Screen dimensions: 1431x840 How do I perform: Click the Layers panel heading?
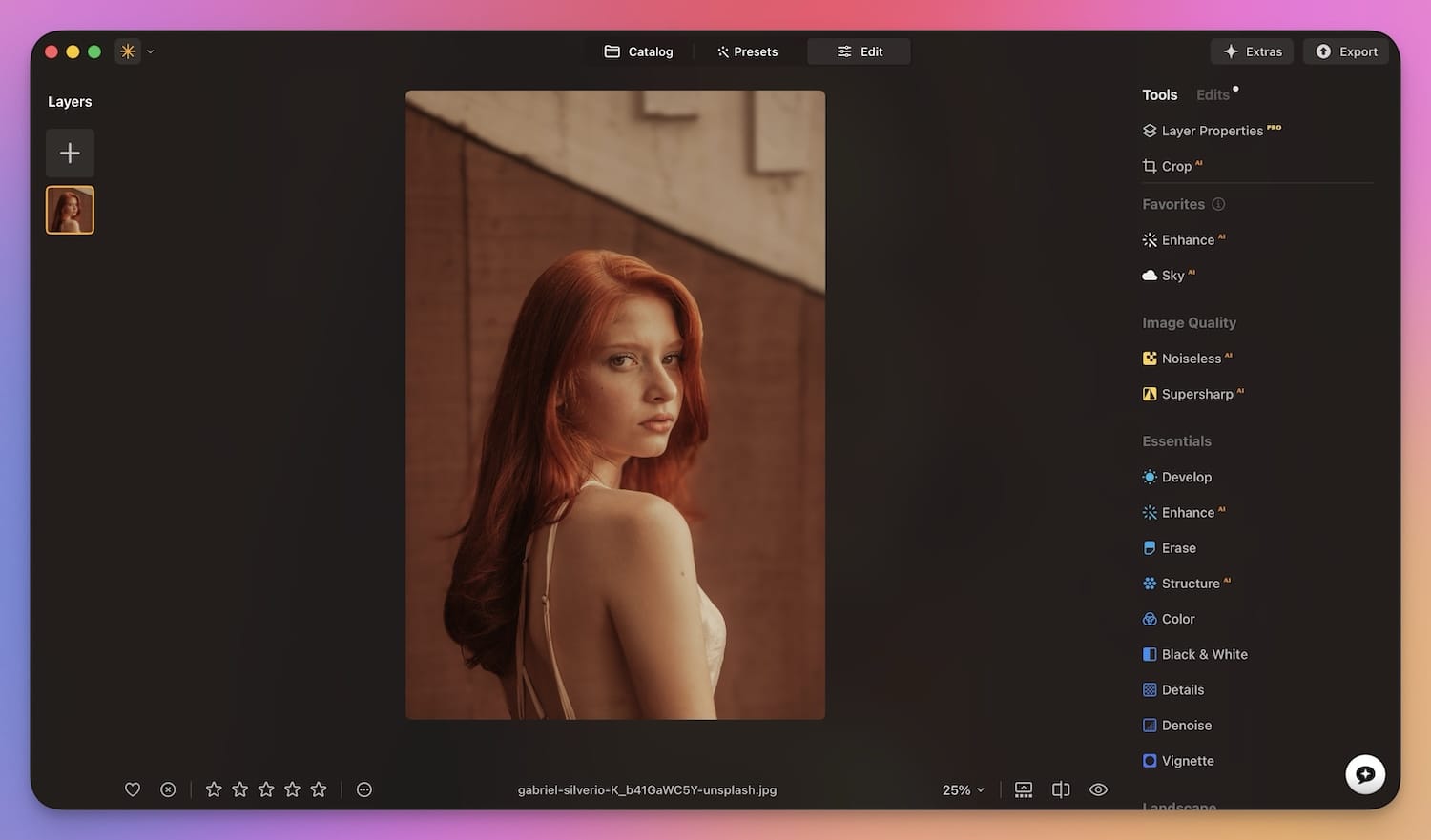point(70,102)
